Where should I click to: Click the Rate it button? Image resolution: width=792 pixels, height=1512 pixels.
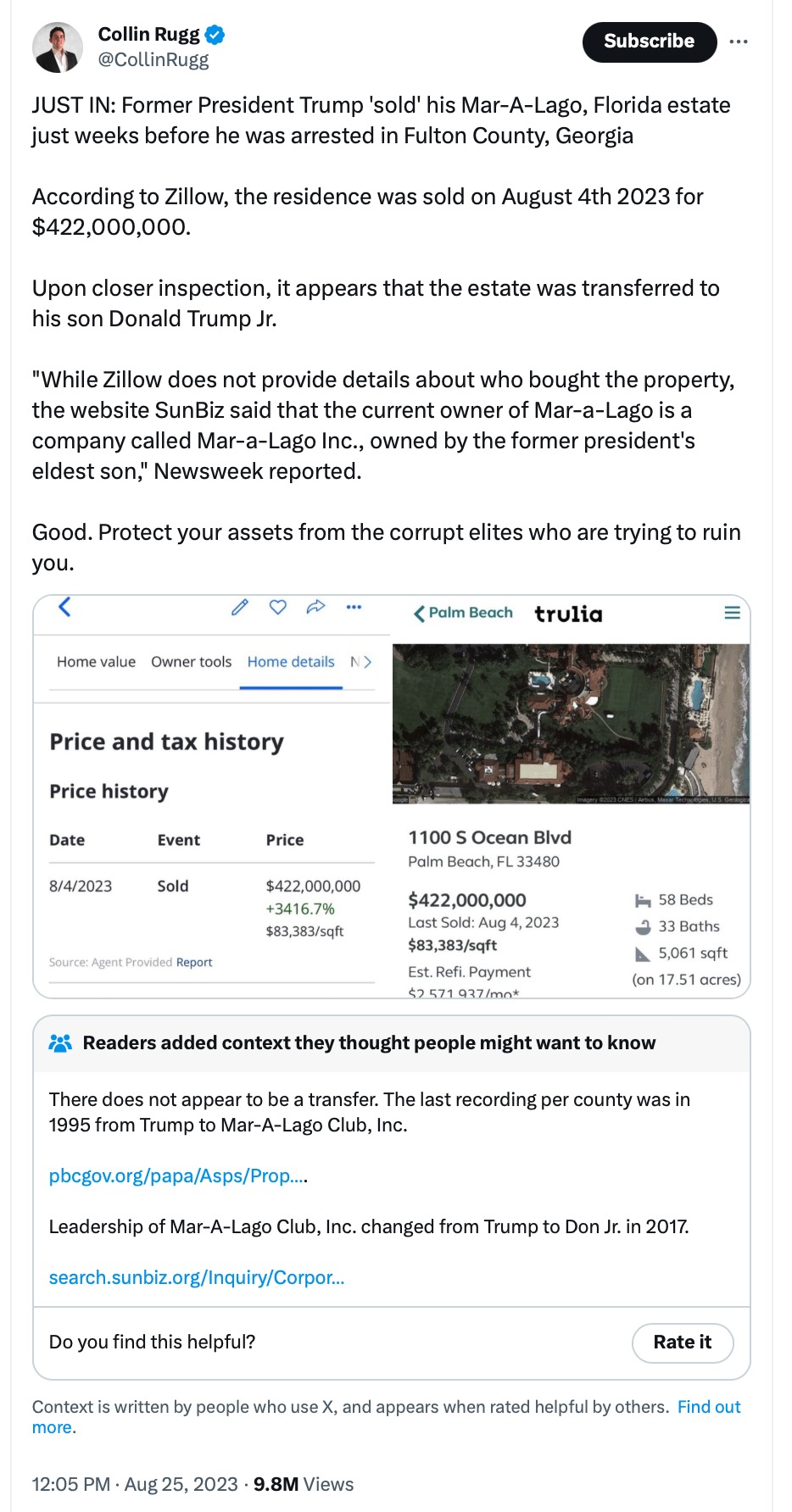(682, 1342)
